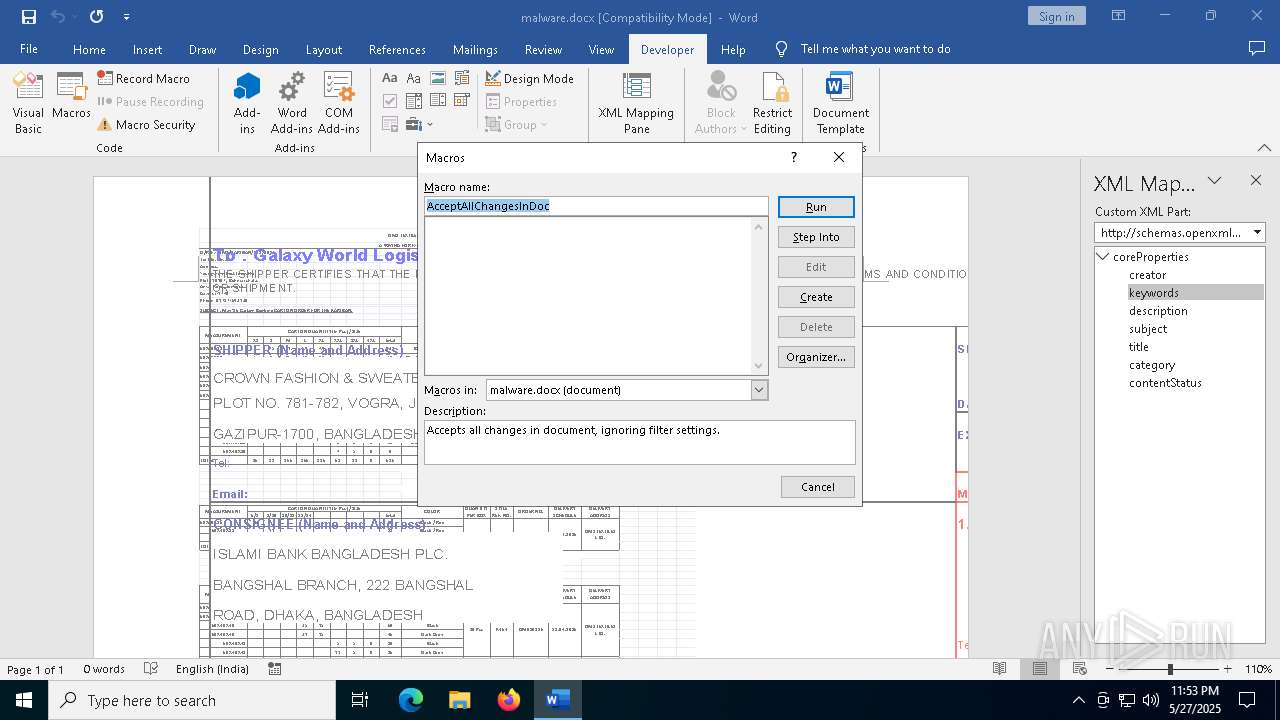1280x720 pixels.
Task: Cancel the Macros dialog
Action: [x=817, y=487]
